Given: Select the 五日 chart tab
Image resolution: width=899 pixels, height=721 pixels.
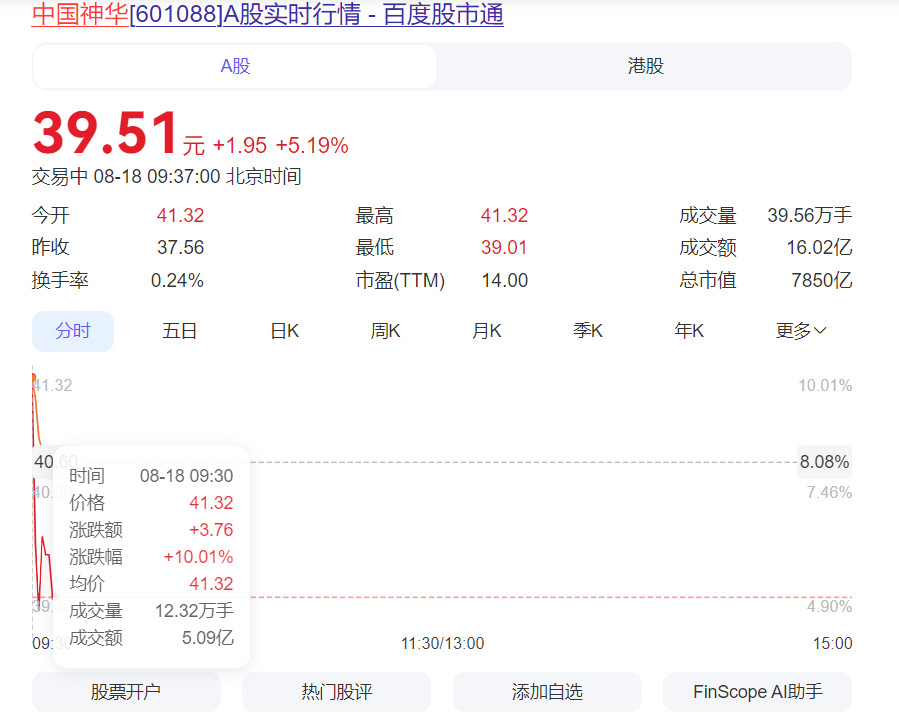Looking at the screenshot, I should point(179,331).
